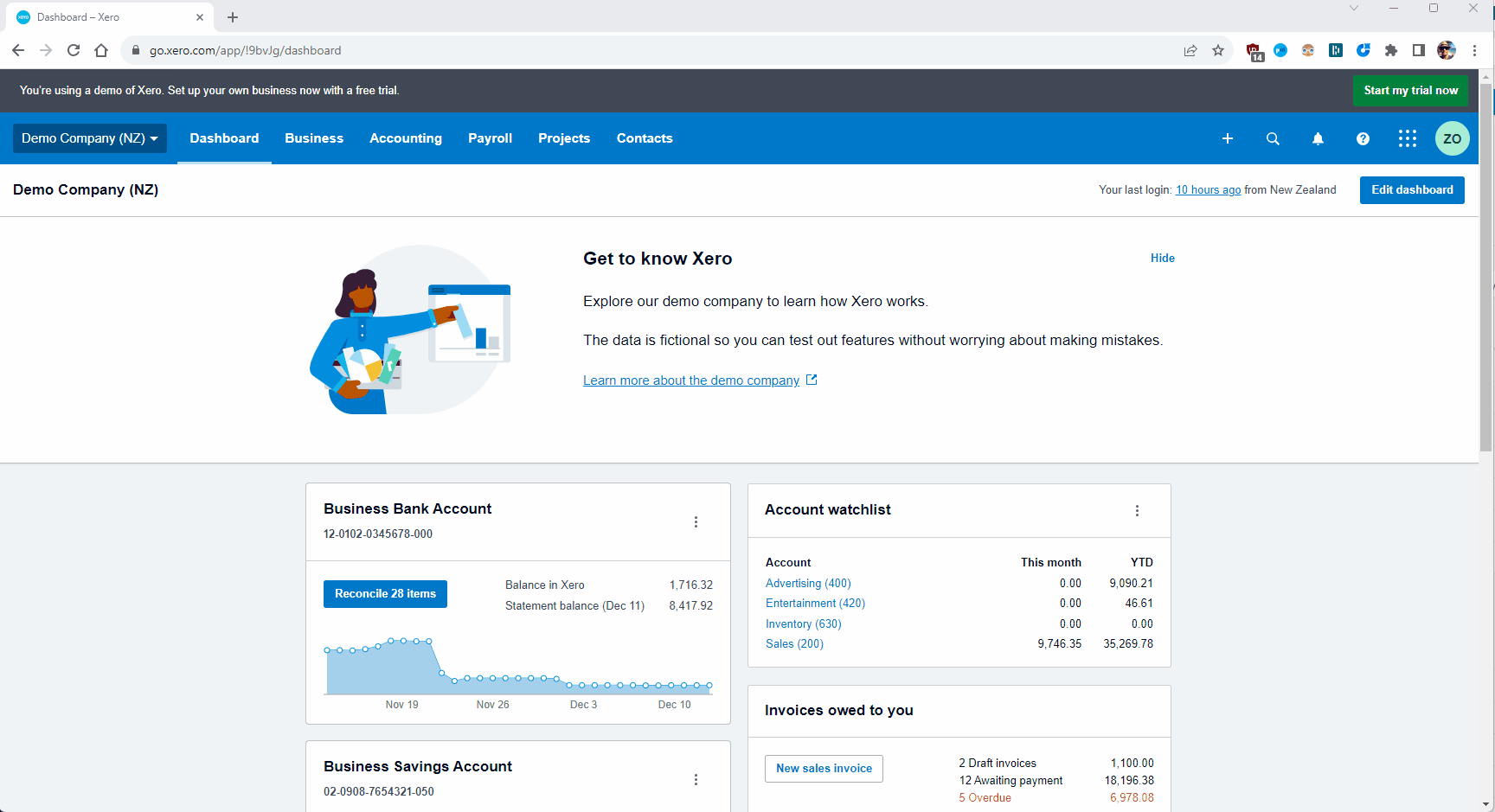Screen dimensions: 1495x812
Task: Open Entertainment (420) account link
Action: [x=815, y=604]
